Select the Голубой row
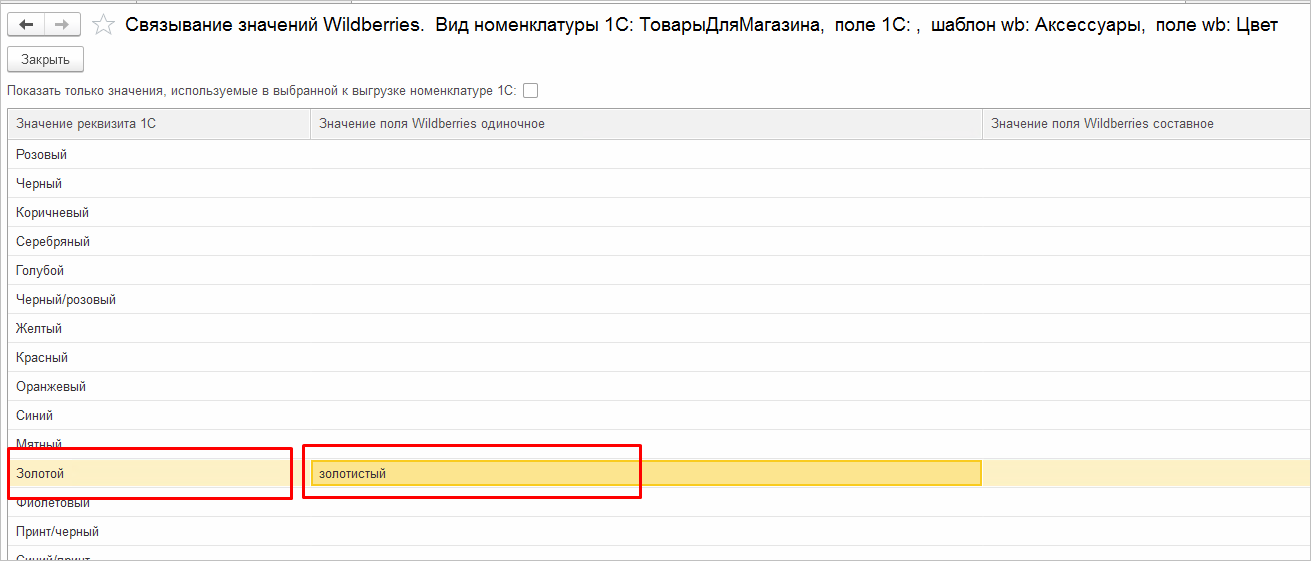This screenshot has width=1311, height=561. click(660, 271)
